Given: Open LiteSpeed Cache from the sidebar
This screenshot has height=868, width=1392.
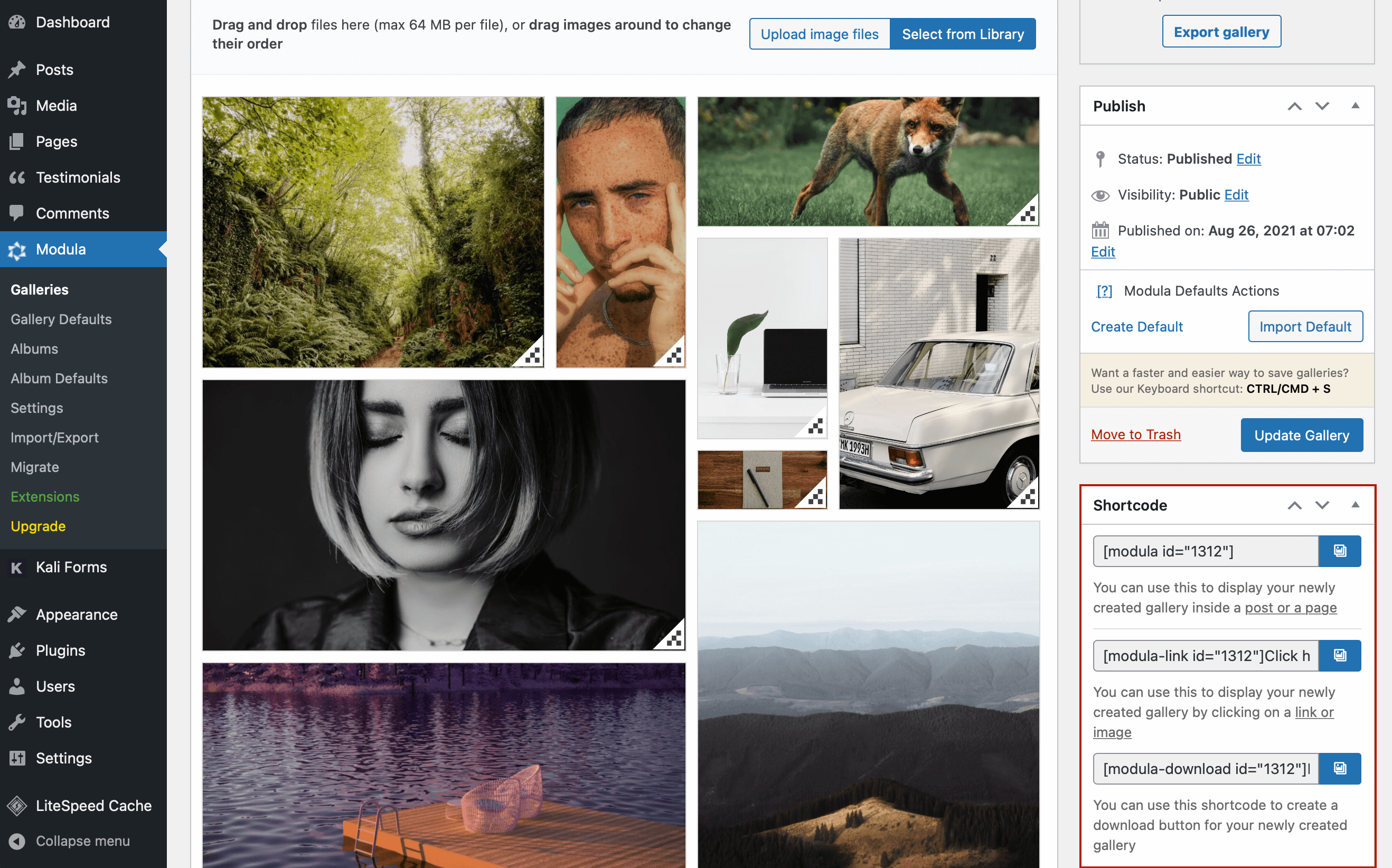Looking at the screenshot, I should [18, 805].
